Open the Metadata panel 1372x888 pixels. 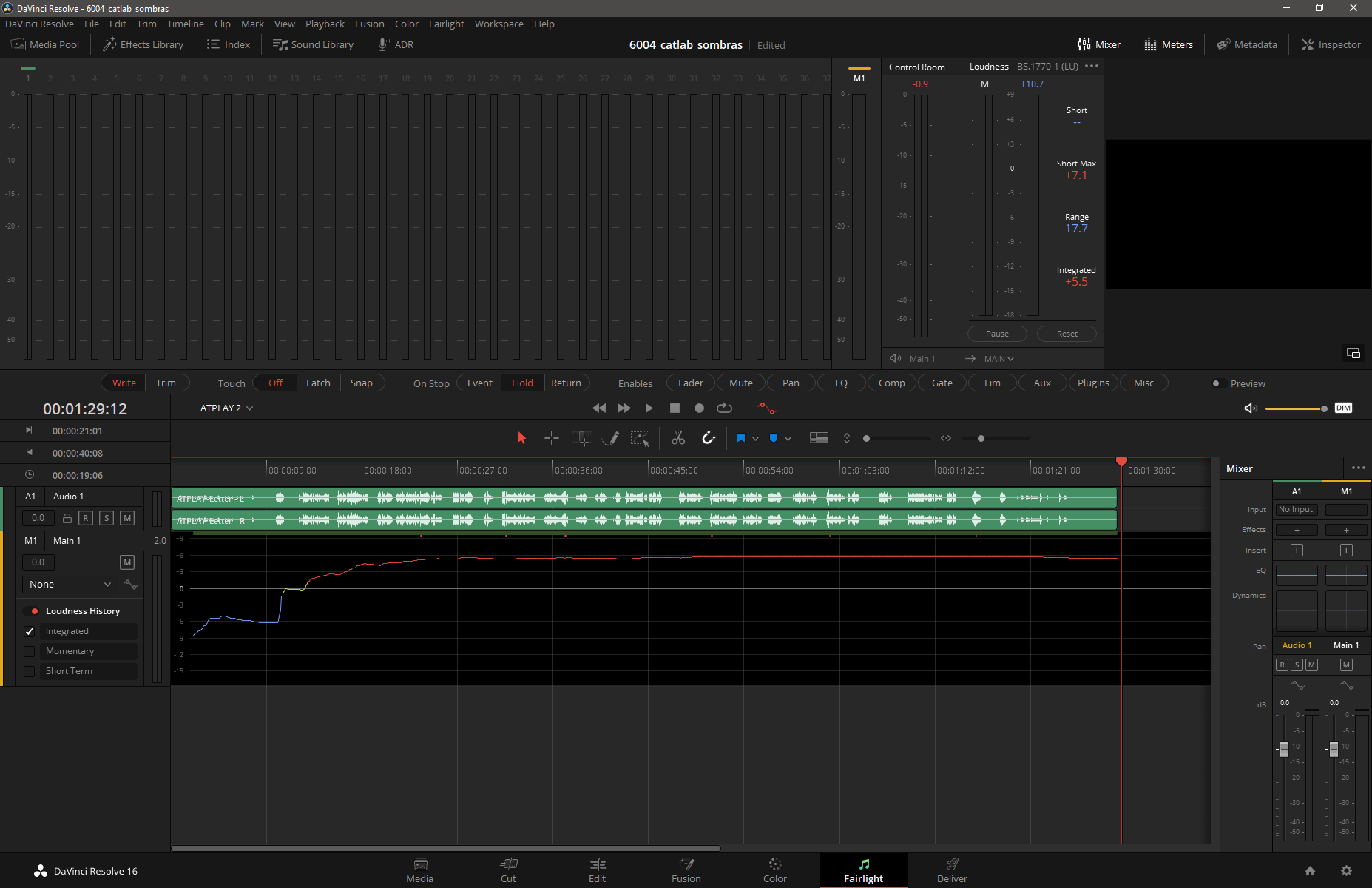click(1247, 44)
